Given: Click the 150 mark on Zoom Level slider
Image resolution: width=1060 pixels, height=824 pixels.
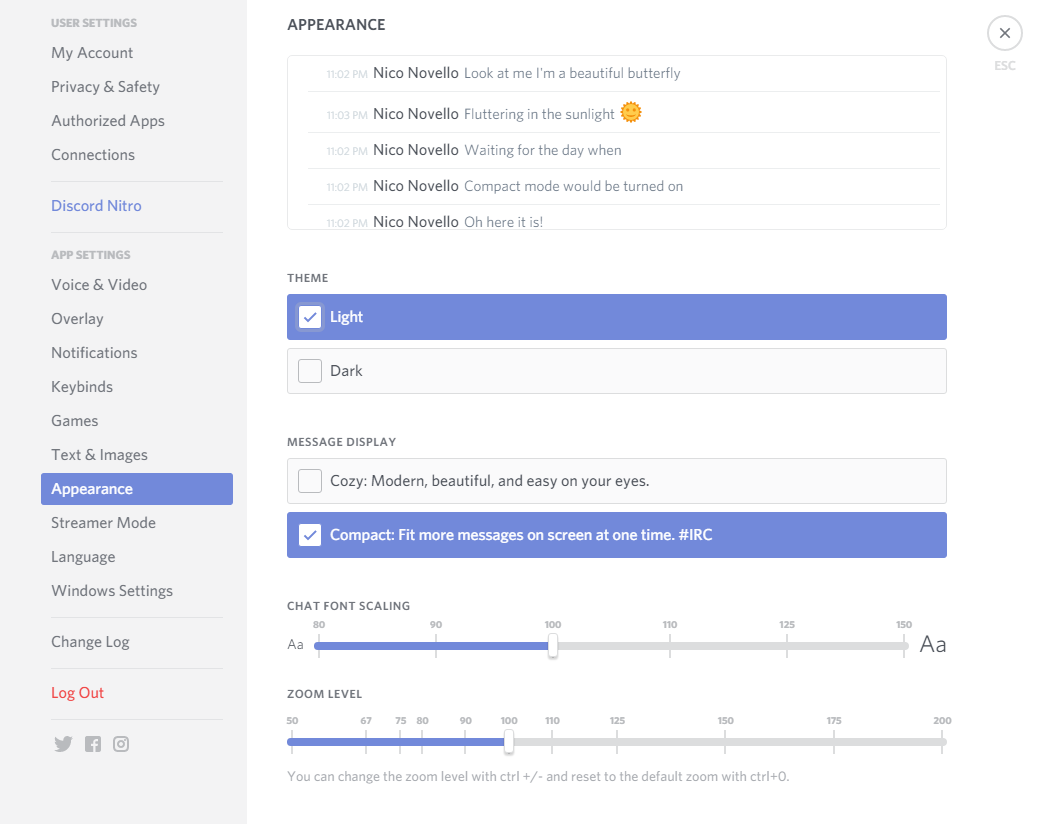Looking at the screenshot, I should coord(725,741).
